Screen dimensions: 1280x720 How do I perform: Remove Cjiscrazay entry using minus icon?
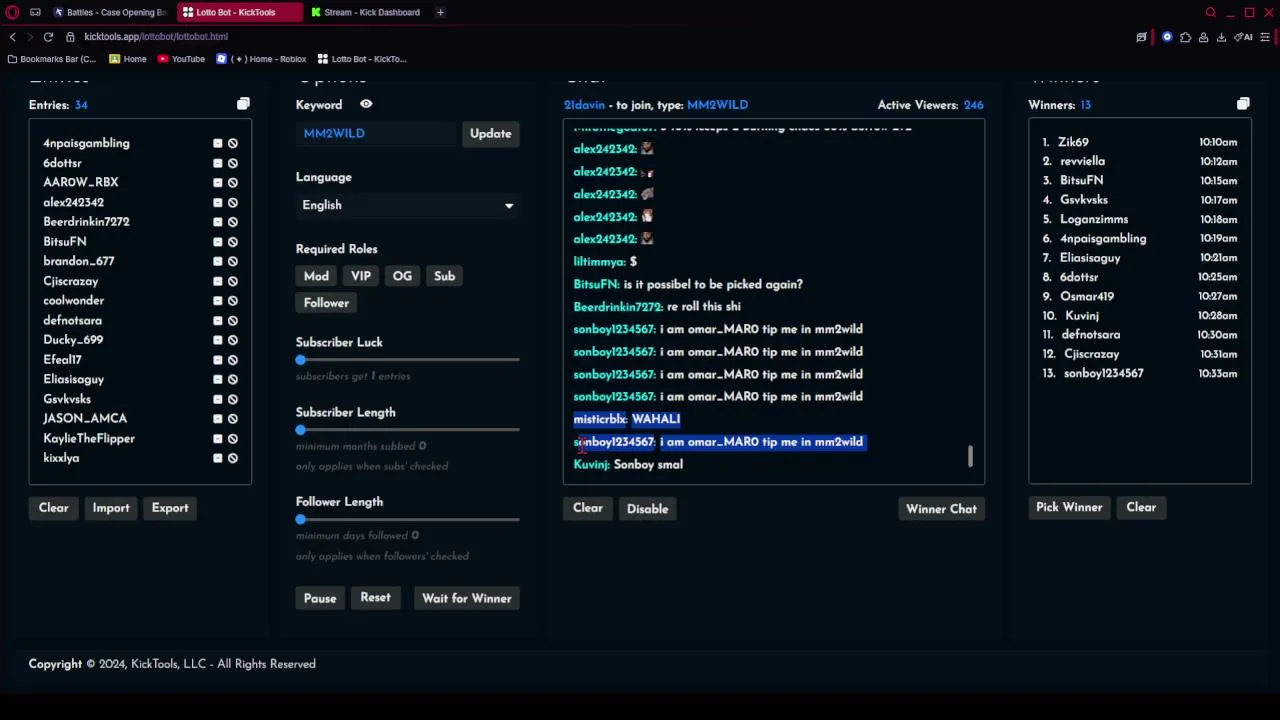[217, 281]
